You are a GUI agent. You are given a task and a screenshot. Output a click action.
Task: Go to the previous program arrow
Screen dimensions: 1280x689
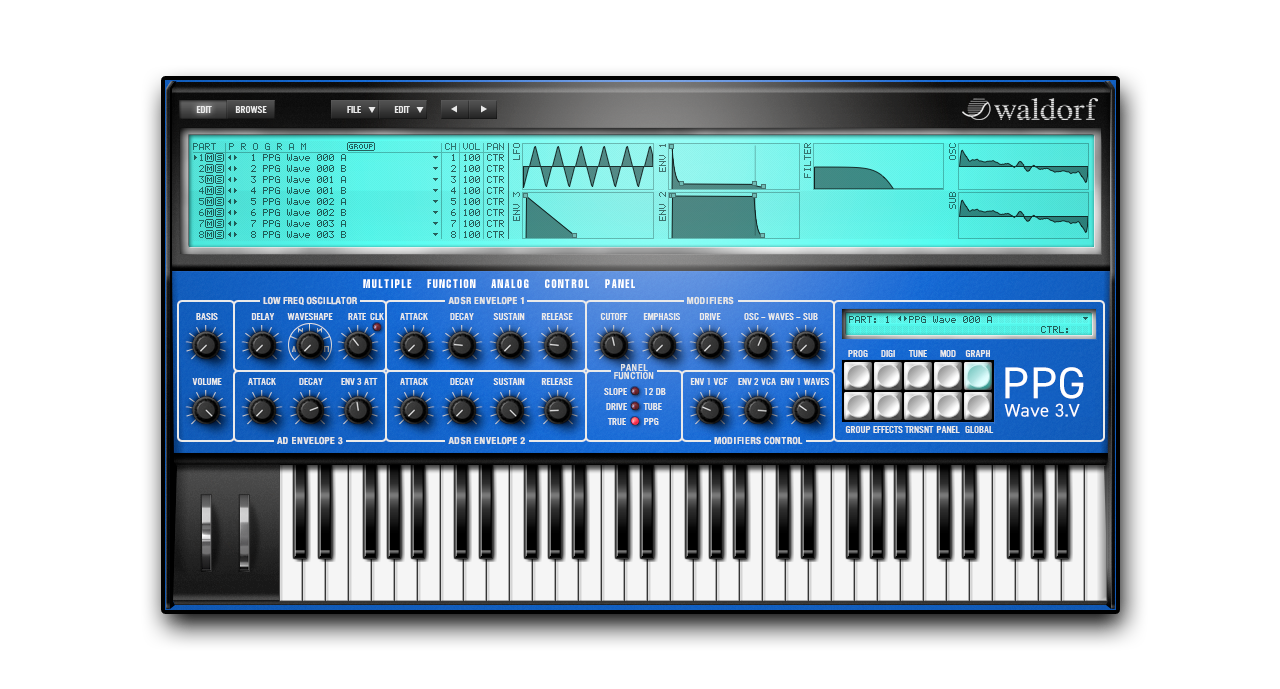click(x=455, y=110)
